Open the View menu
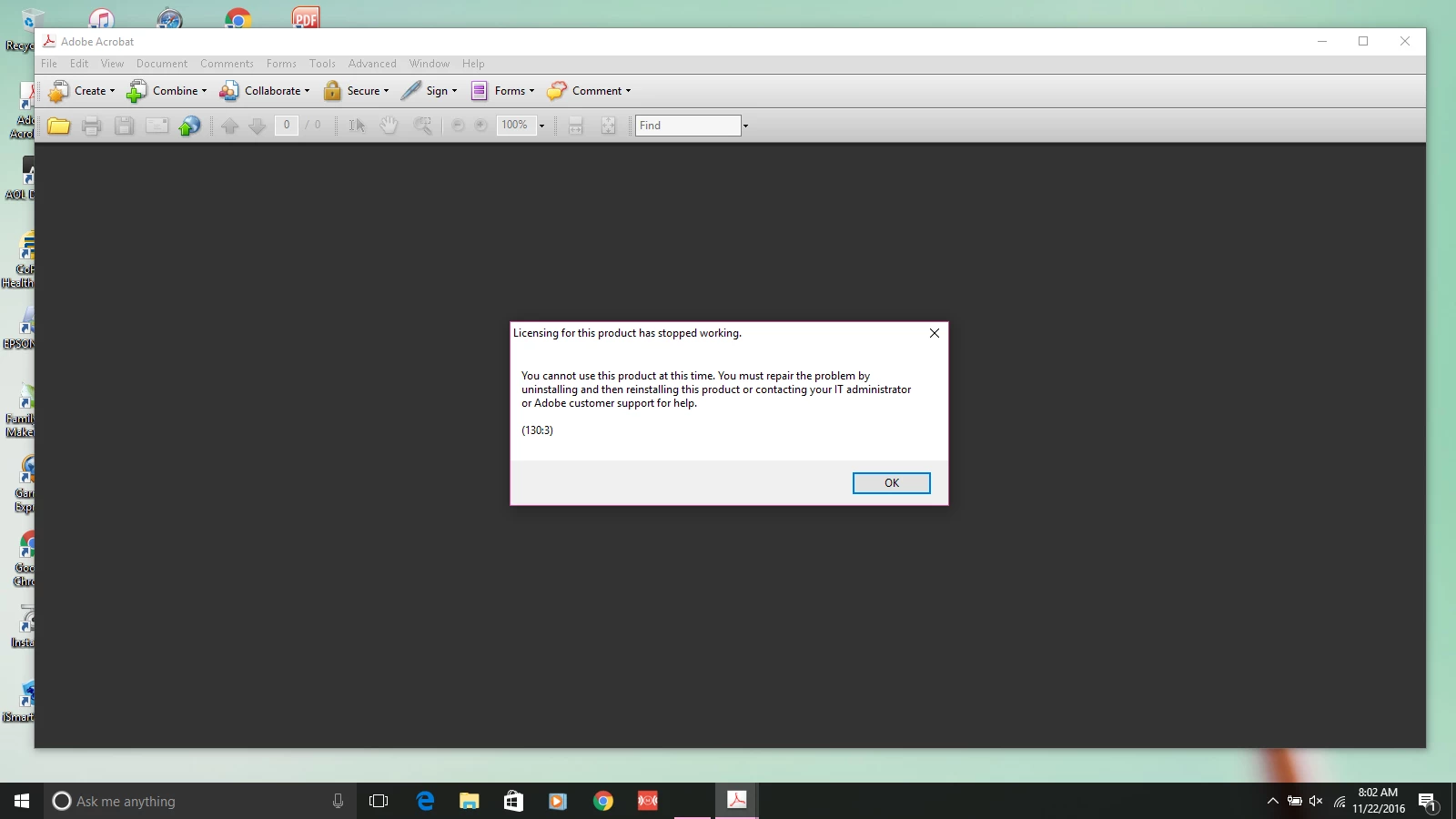The image size is (1456, 819). tap(112, 64)
